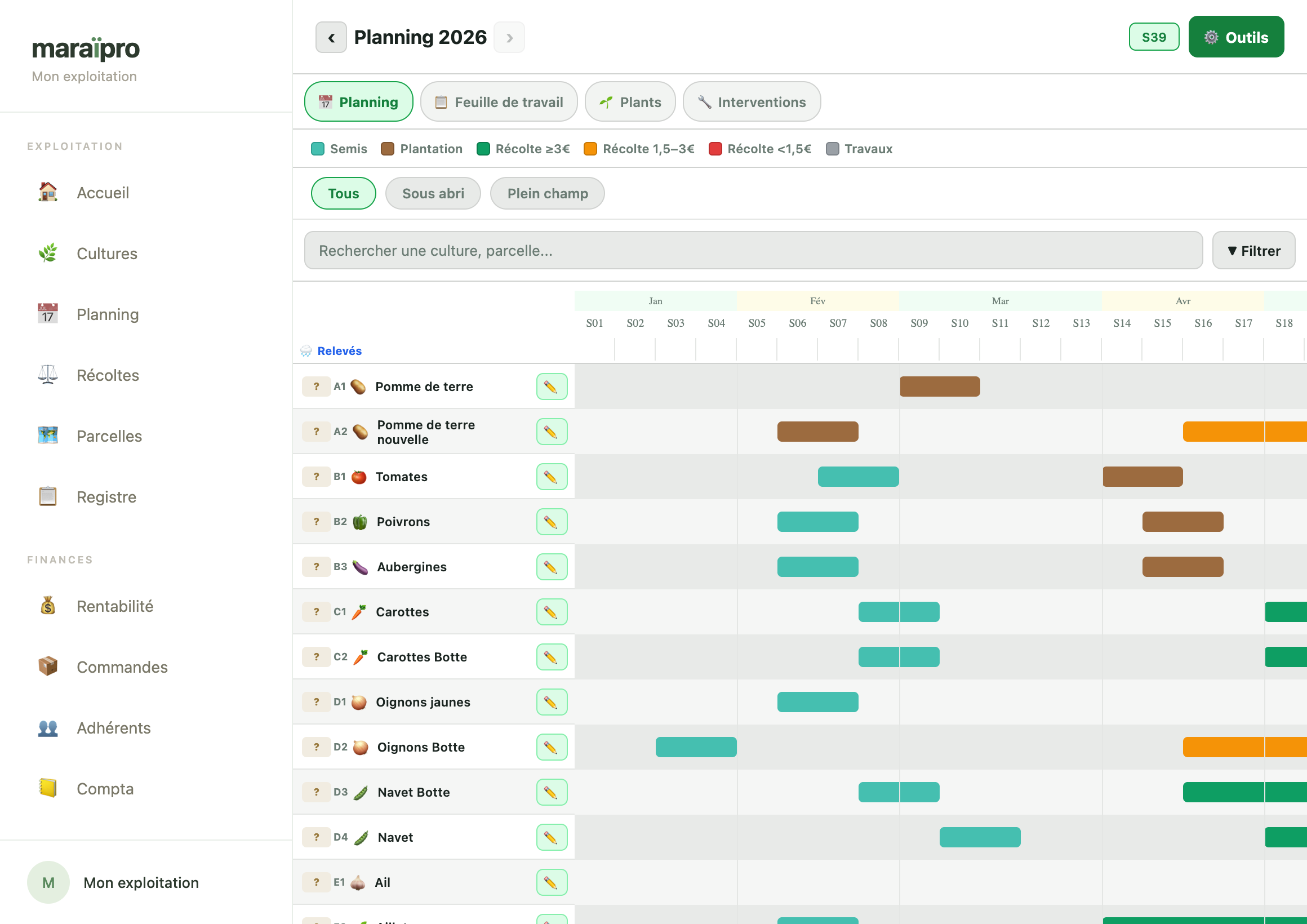Viewport: 1307px width, 924px height.
Task: Select the Tous filter pill
Action: (x=343, y=194)
